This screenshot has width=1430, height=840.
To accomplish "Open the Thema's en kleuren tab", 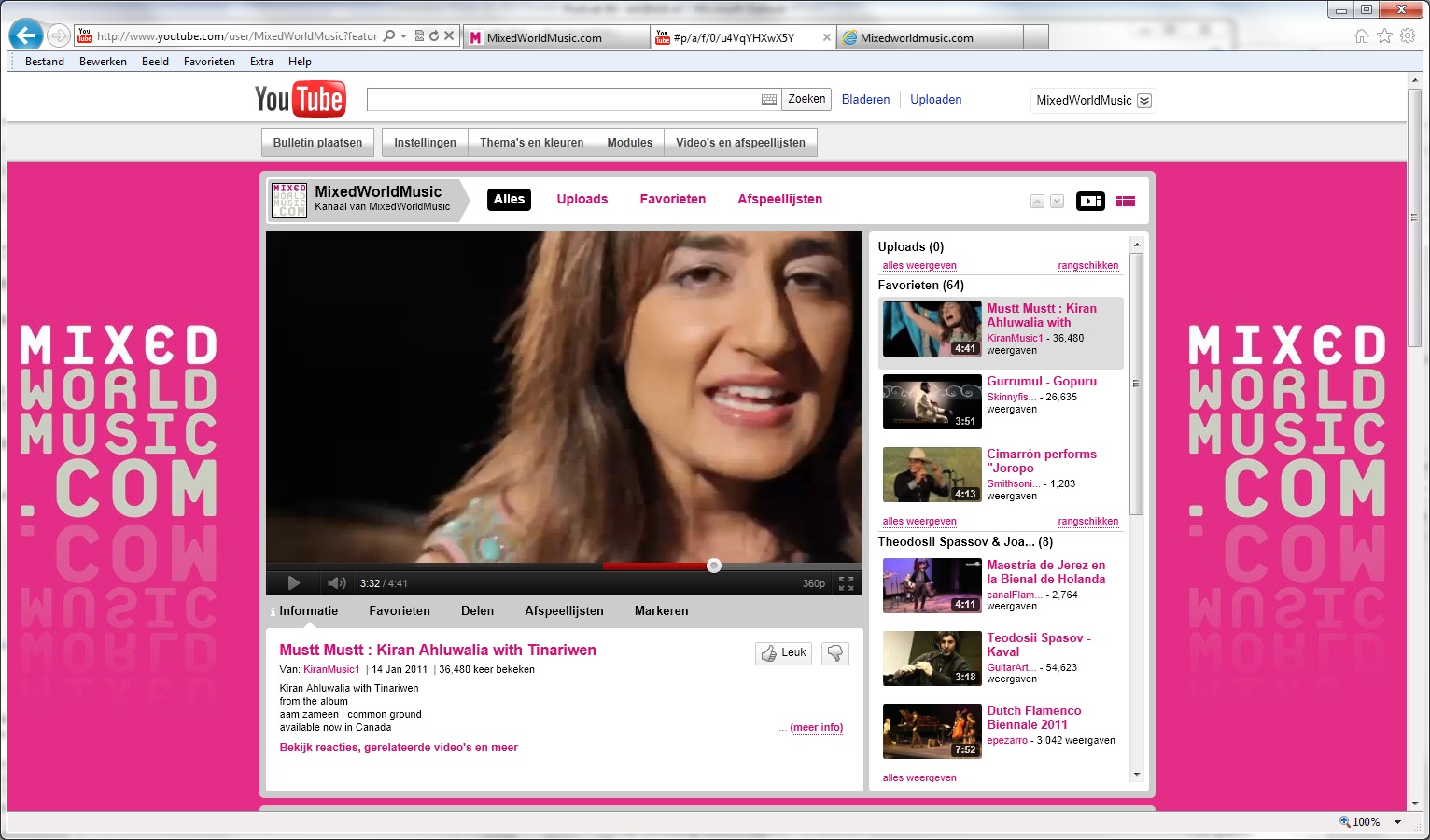I will point(531,143).
